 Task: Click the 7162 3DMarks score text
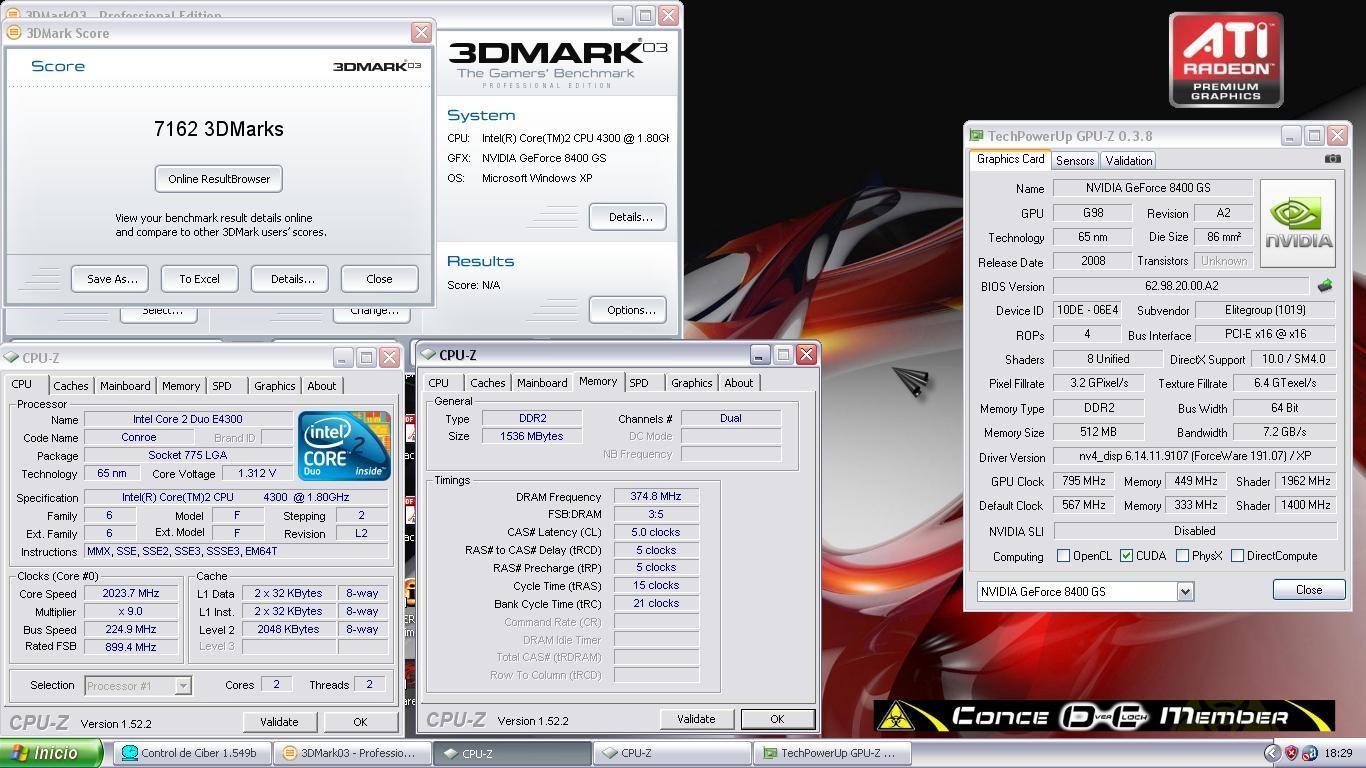(x=219, y=129)
